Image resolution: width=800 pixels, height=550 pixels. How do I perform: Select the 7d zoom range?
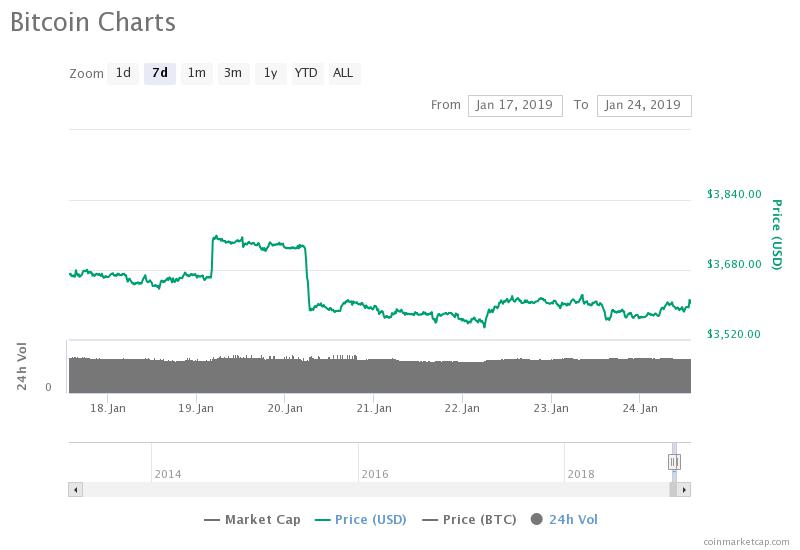point(160,73)
